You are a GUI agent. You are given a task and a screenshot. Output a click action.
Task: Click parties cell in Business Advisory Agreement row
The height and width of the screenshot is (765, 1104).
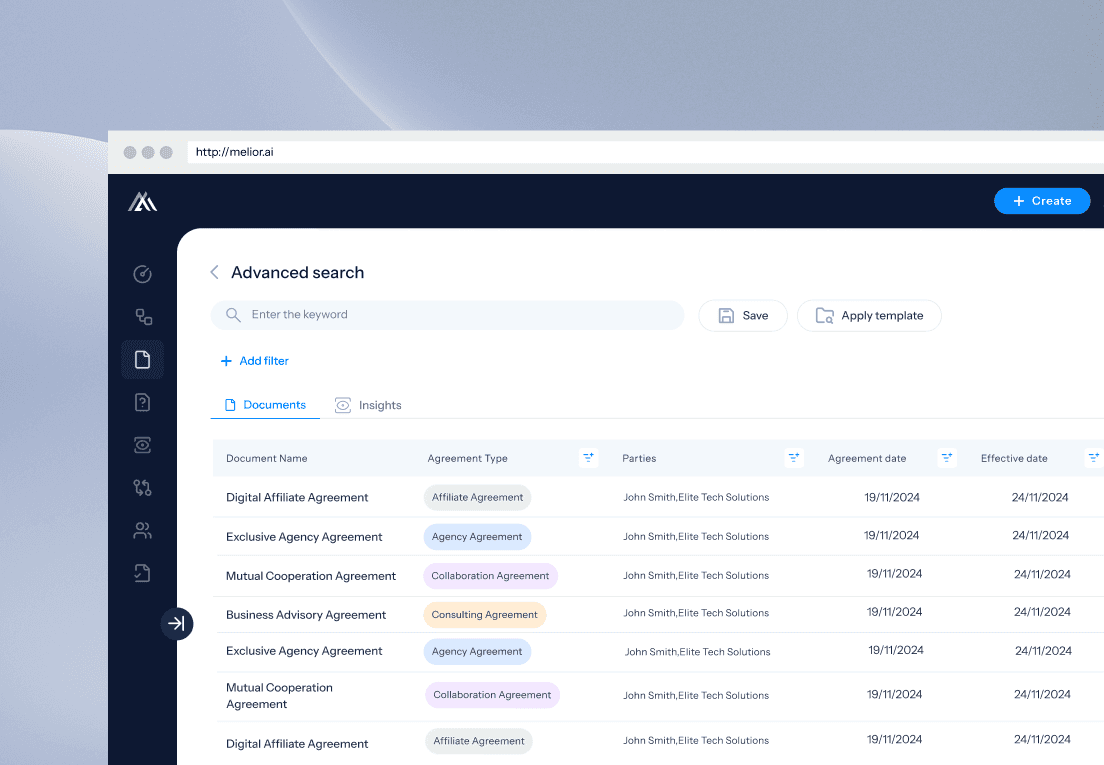point(696,614)
